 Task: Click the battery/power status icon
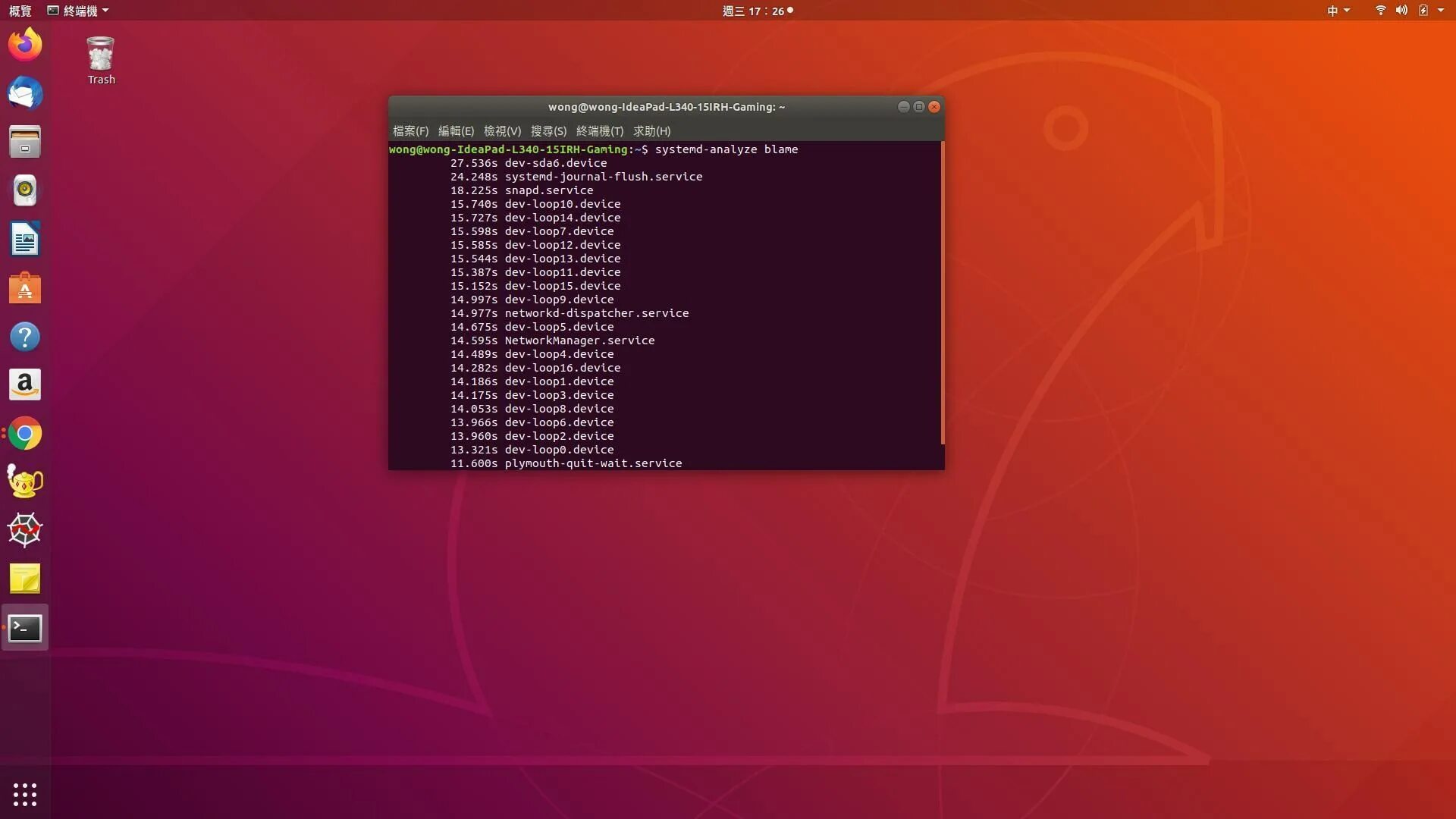tap(1423, 10)
